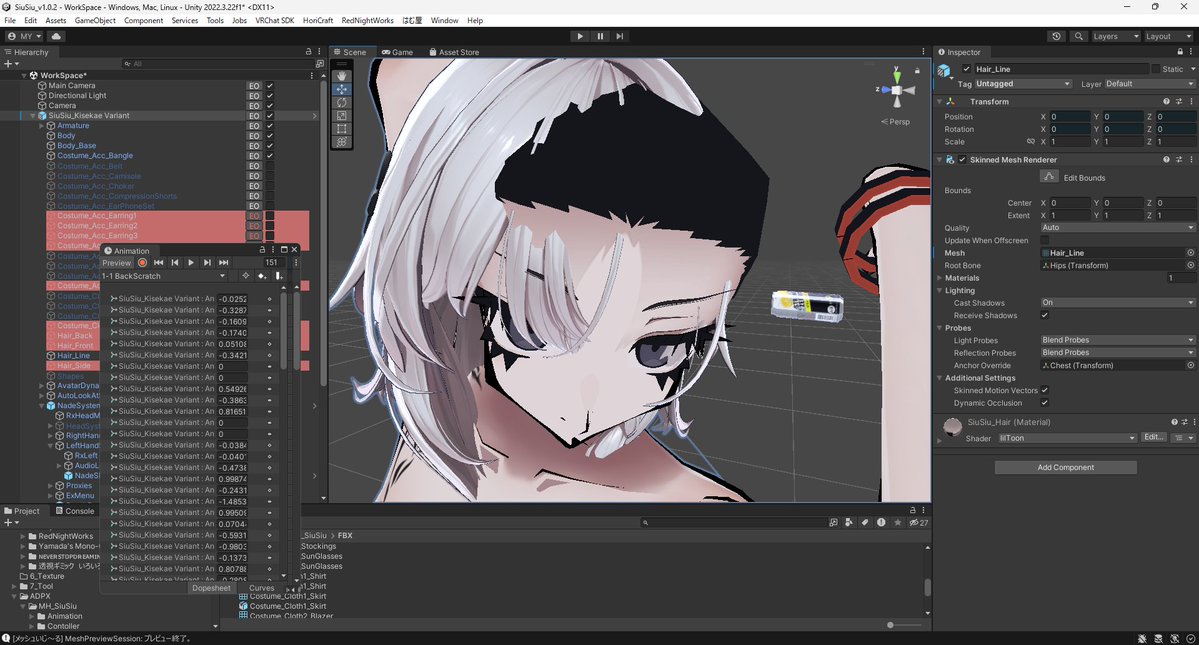This screenshot has height=645, width=1199.
Task: Click the filter by selection icon in Animation
Action: click(x=245, y=276)
